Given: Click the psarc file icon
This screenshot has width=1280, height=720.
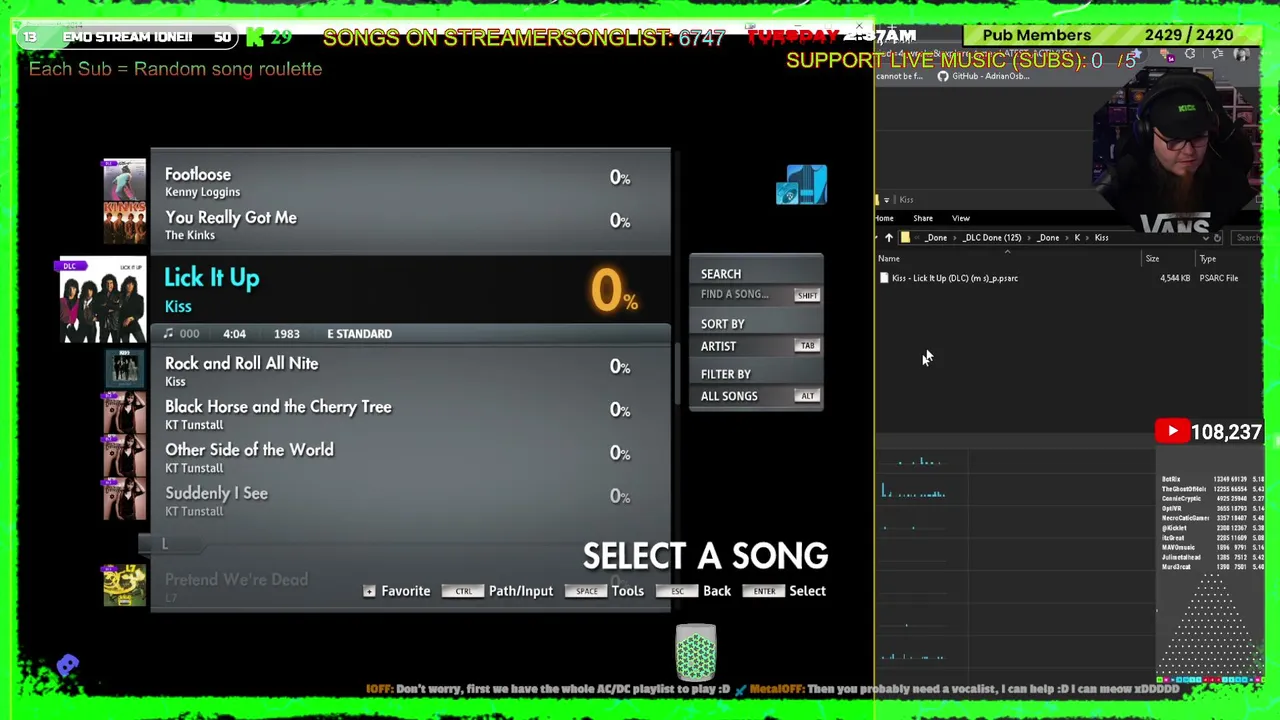Looking at the screenshot, I should coord(883,278).
